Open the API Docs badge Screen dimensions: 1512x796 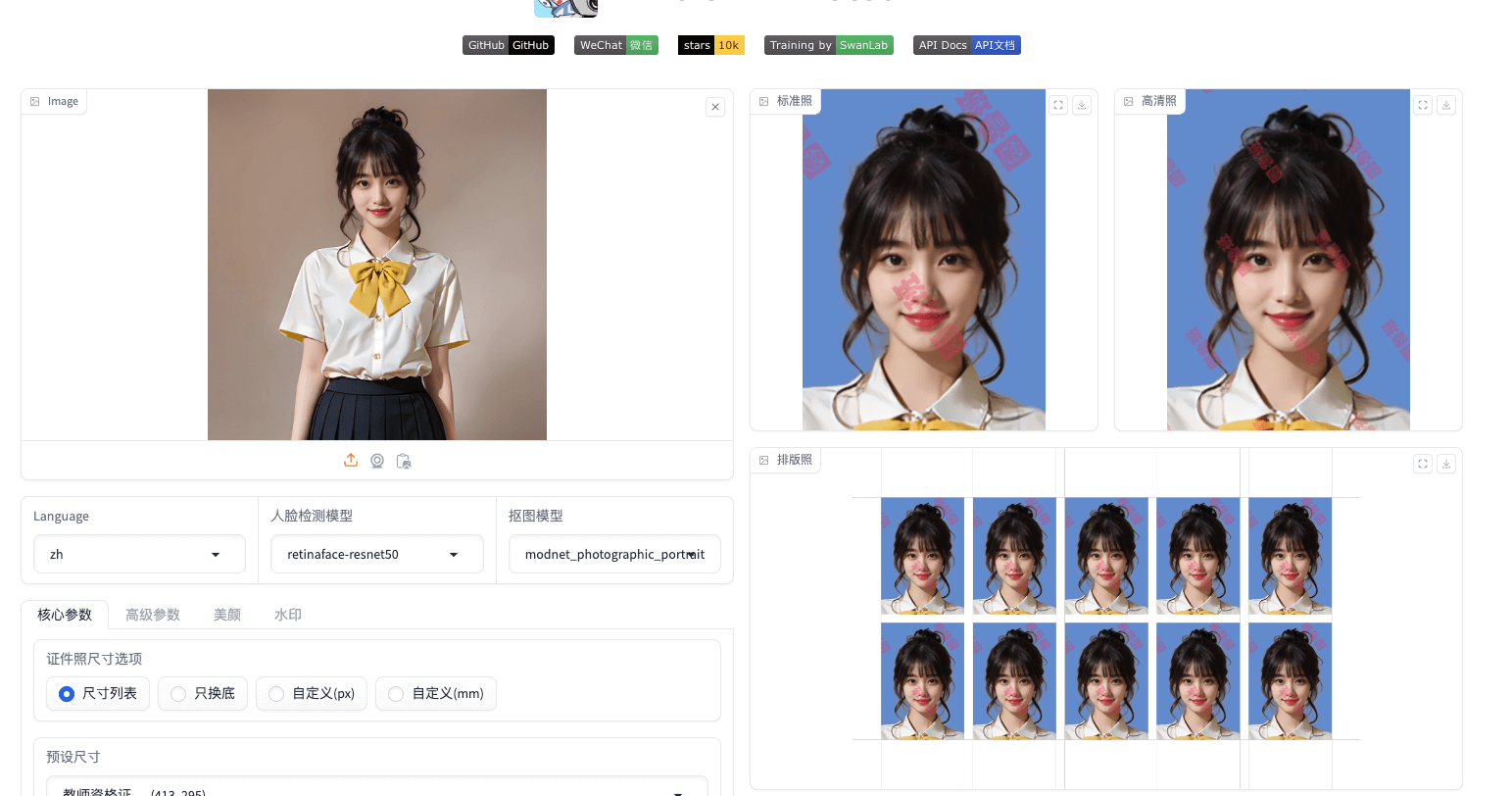point(967,45)
